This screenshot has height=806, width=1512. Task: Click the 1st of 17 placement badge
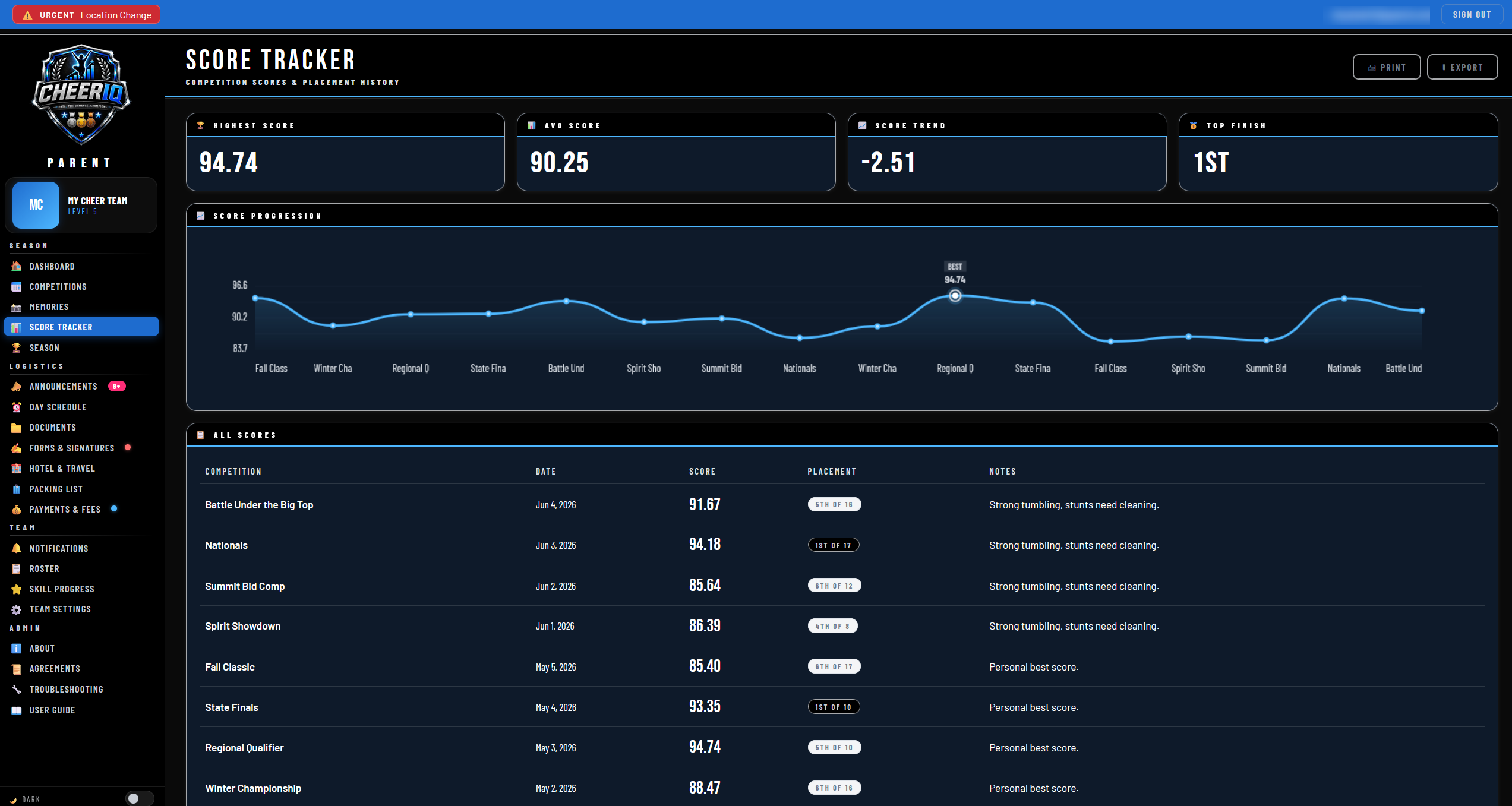pyautogui.click(x=834, y=545)
